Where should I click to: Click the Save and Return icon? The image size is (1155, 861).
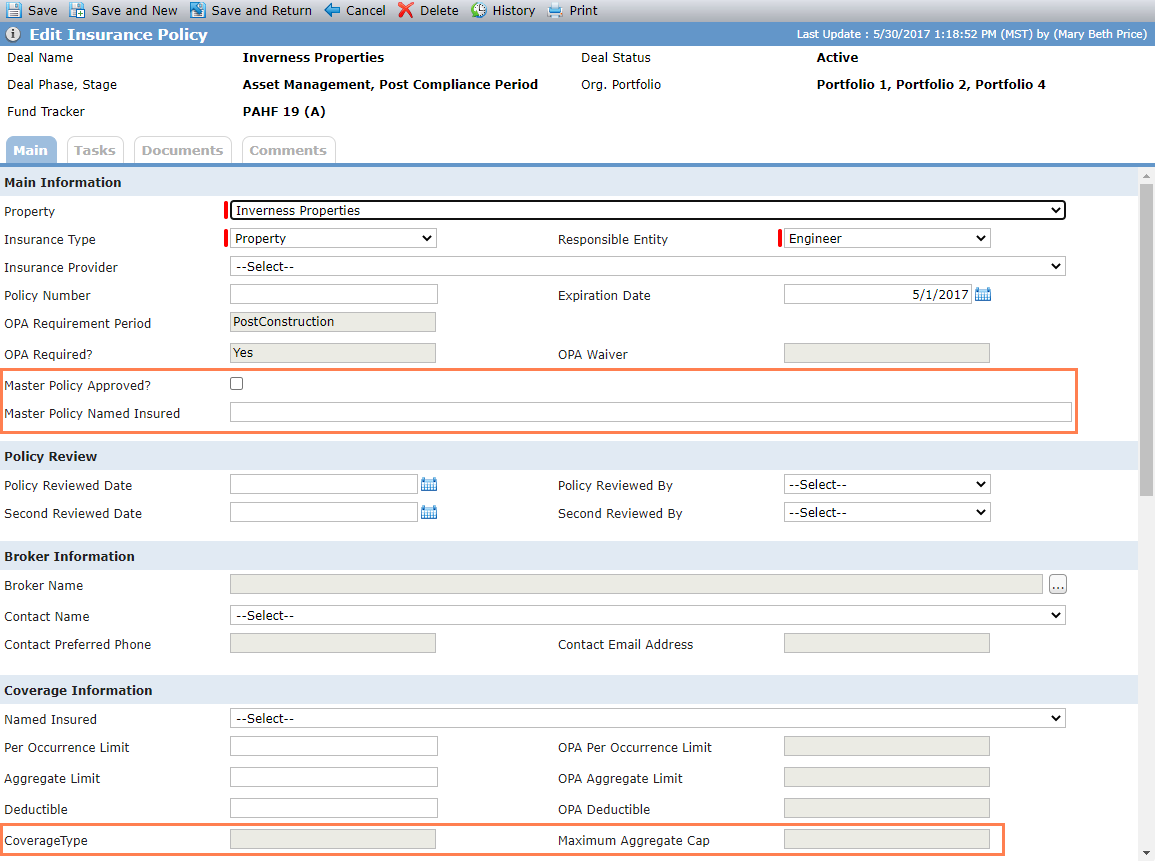point(197,10)
